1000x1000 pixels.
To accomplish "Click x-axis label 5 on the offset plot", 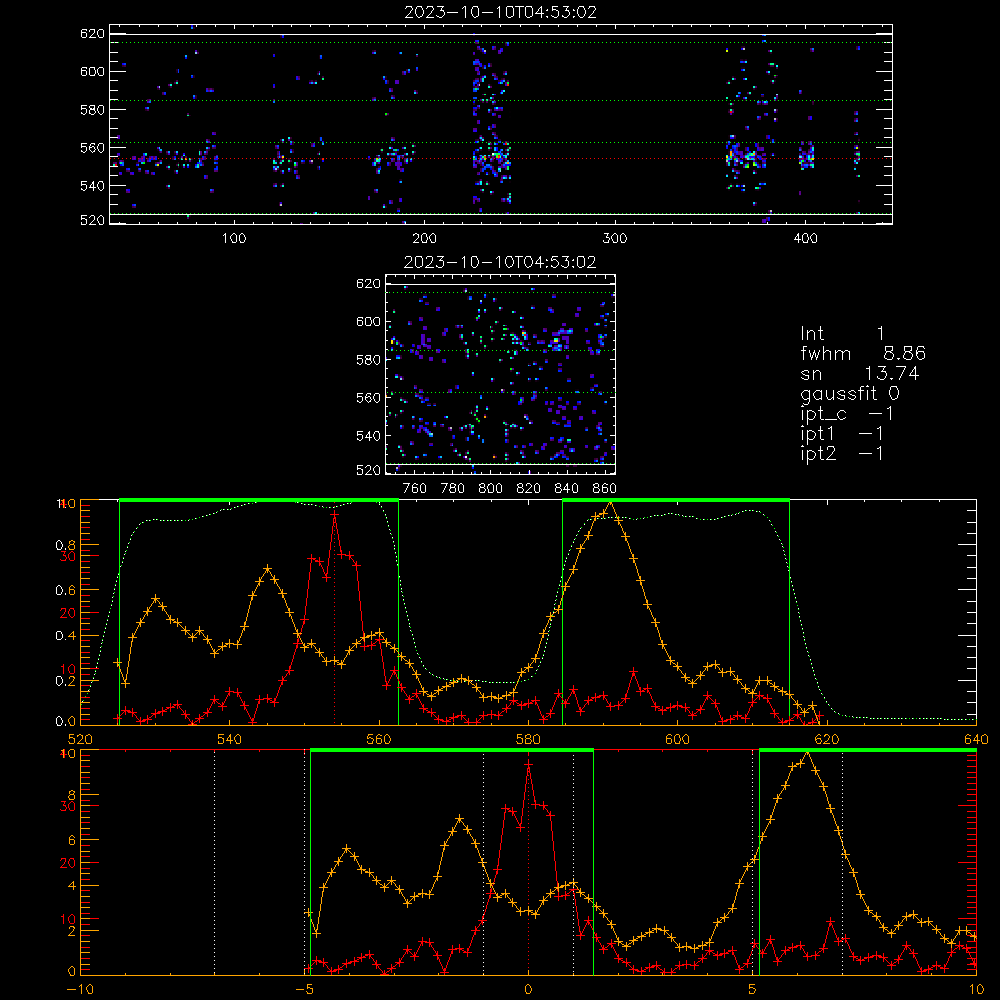I will [x=752, y=990].
